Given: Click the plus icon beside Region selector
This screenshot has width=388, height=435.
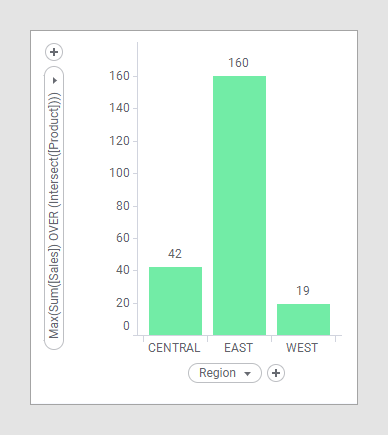Looking at the screenshot, I should click(x=276, y=373).
